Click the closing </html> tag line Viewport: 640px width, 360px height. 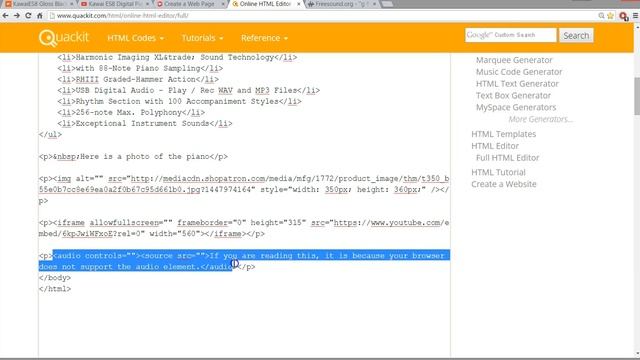tap(55, 289)
